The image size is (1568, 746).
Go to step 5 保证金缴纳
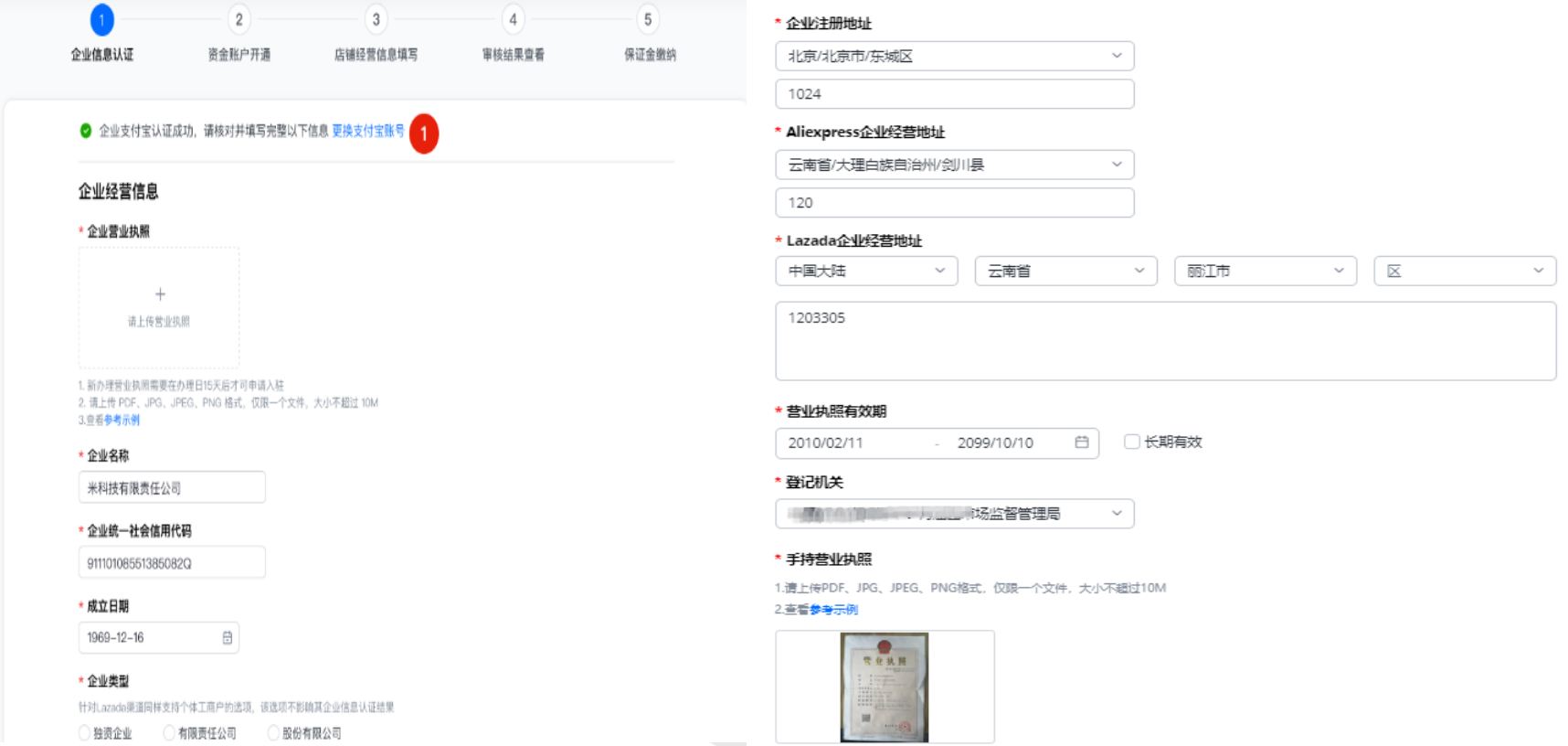click(648, 19)
